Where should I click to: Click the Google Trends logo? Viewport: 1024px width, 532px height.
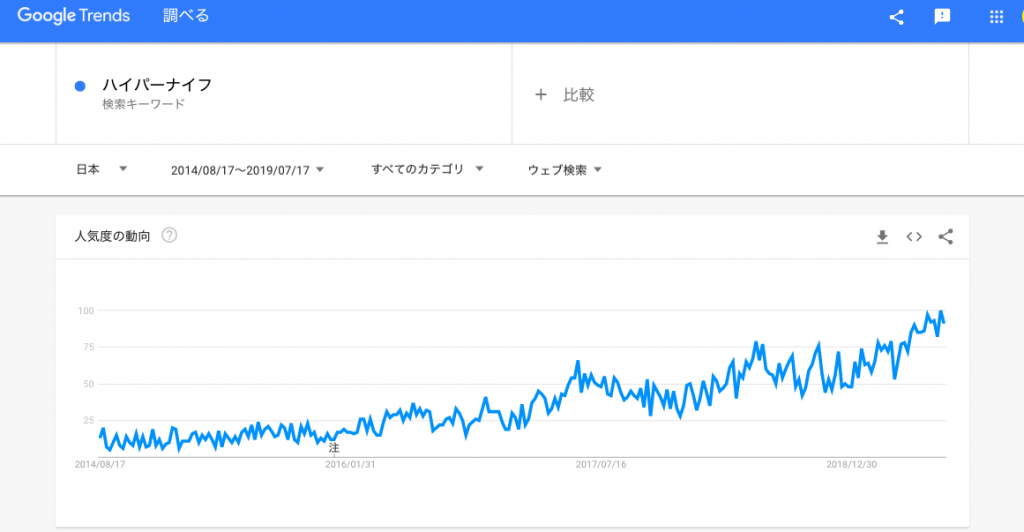(x=73, y=16)
